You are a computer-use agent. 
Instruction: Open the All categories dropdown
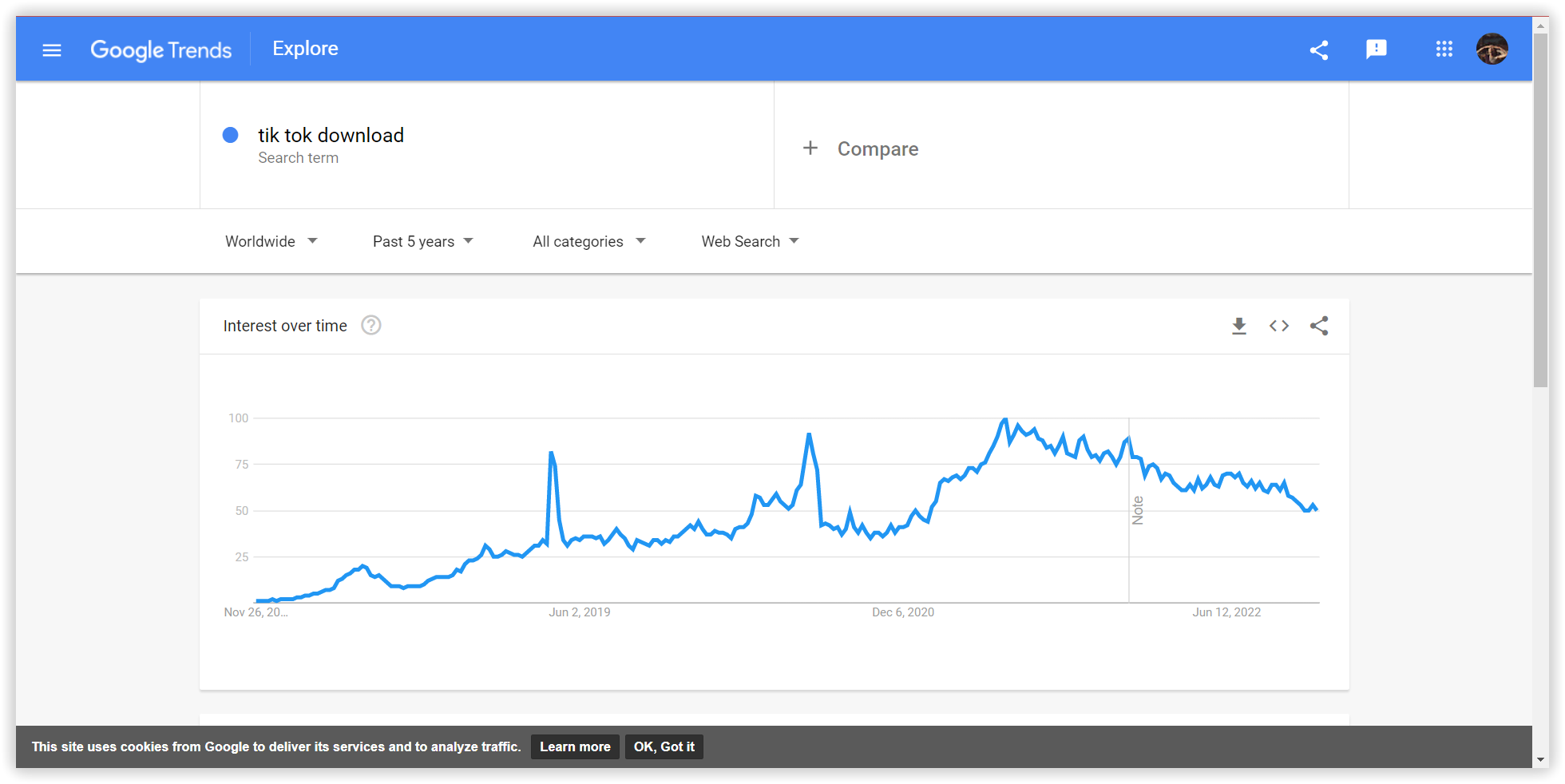[589, 241]
